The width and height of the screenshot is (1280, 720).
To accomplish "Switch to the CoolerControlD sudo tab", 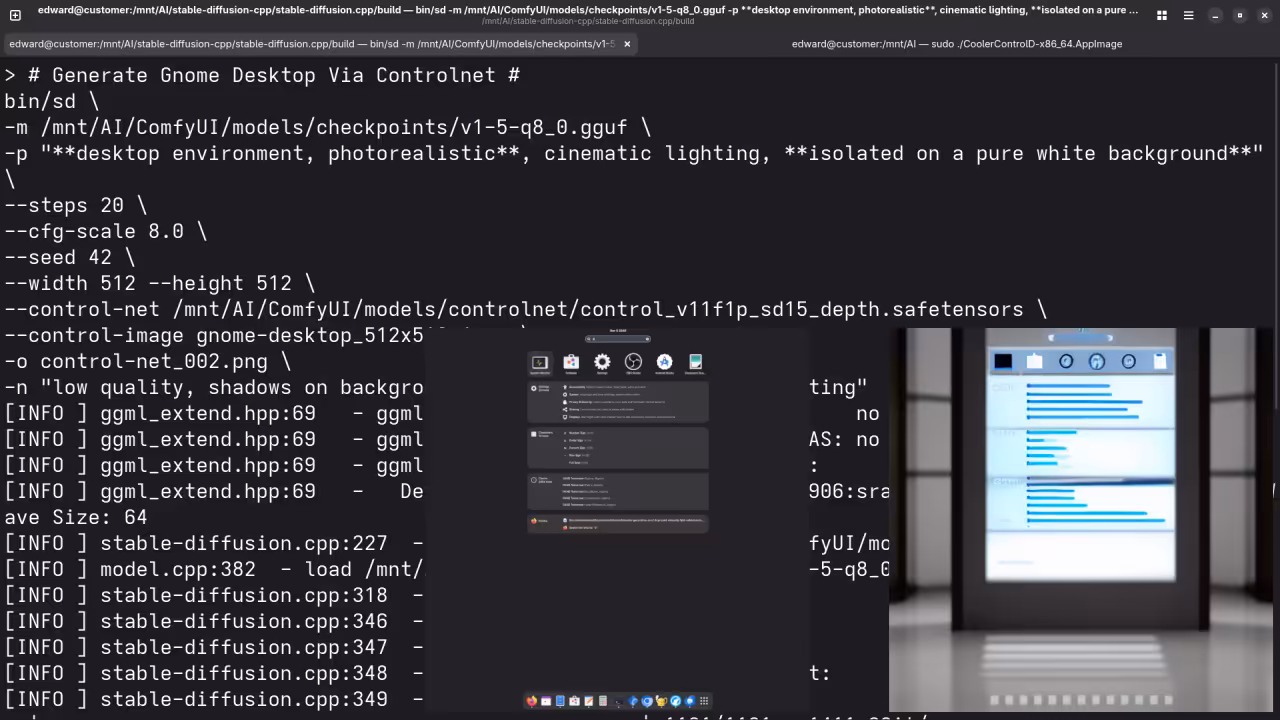I will [x=956, y=44].
